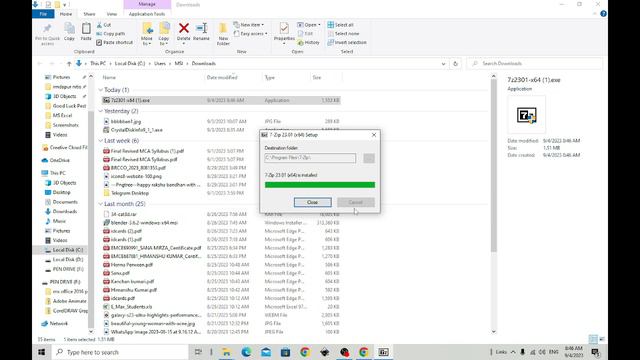Click Invert selection in the ribbon
Screen dimensions: 640x360
point(347,42)
